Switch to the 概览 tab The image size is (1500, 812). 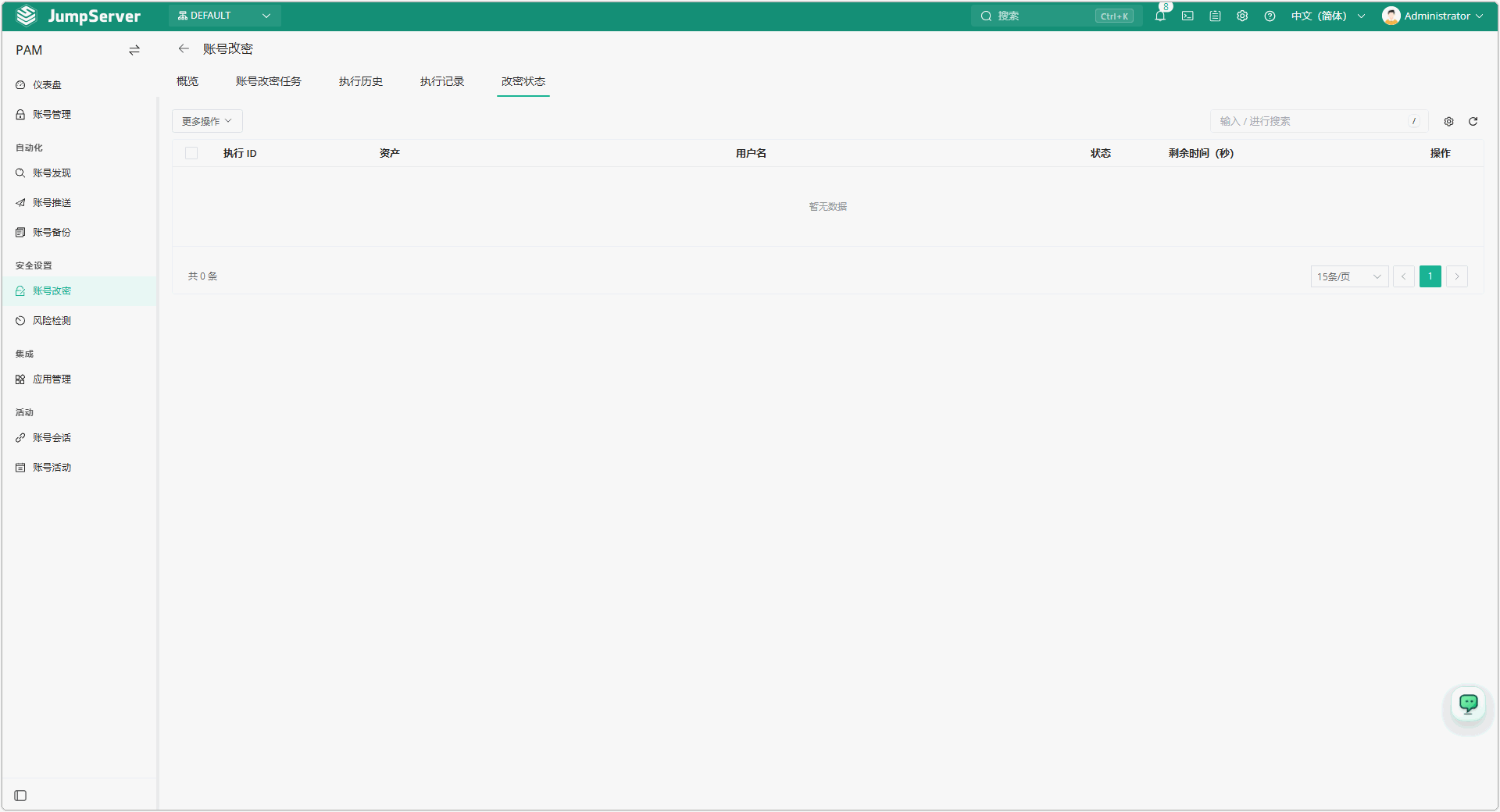tap(187, 81)
